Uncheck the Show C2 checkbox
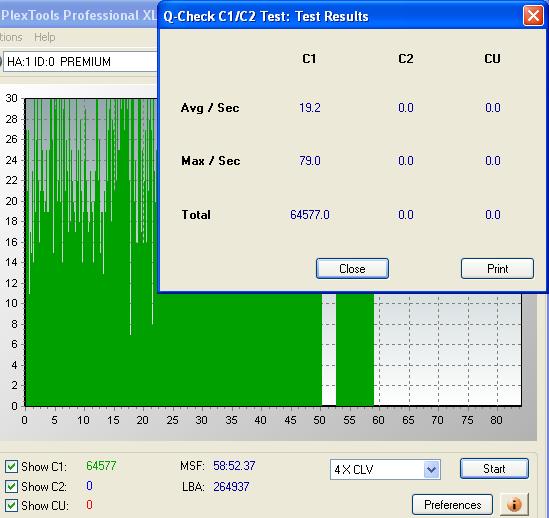Image resolution: width=549 pixels, height=518 pixels. point(11,486)
